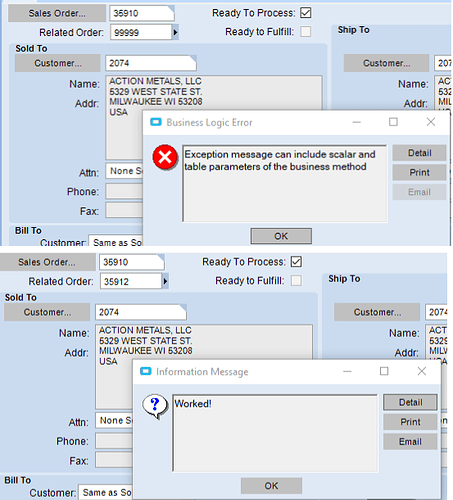This screenshot has width=453, height=500.
Task: Toggle Ready To Process checkbox in lower form
Action: [x=296, y=262]
